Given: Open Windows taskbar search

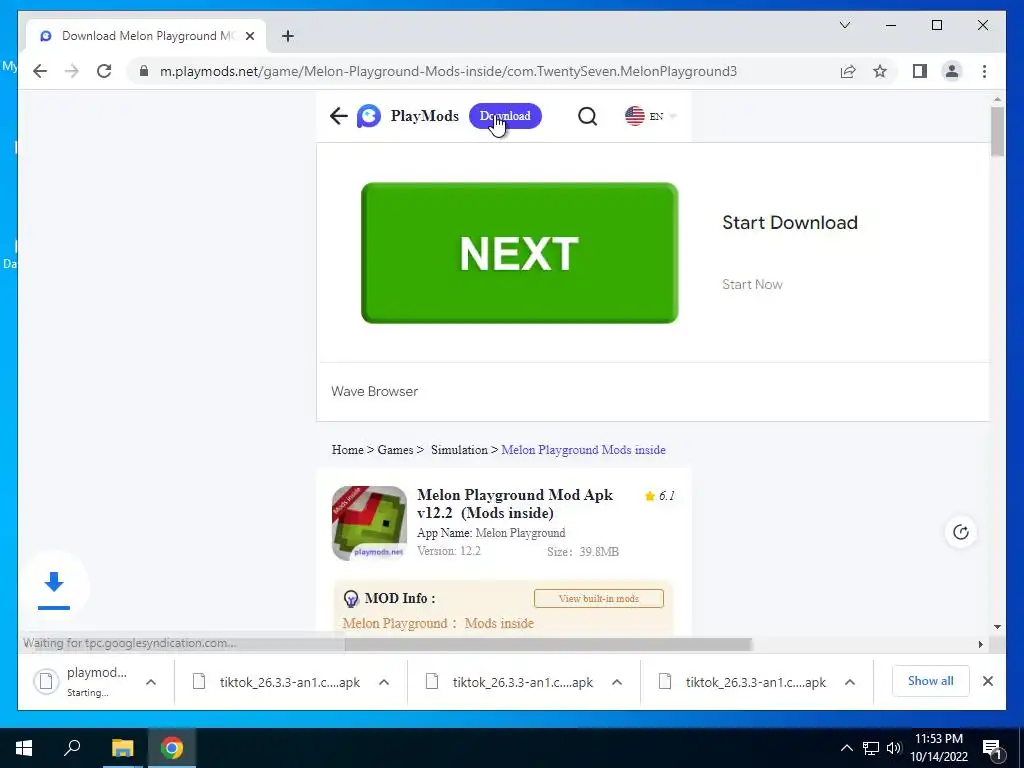Looking at the screenshot, I should [x=72, y=748].
